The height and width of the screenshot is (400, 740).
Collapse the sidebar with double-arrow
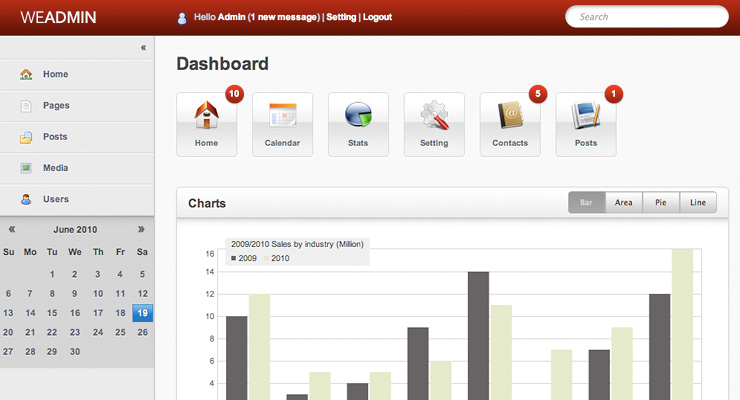pos(143,47)
